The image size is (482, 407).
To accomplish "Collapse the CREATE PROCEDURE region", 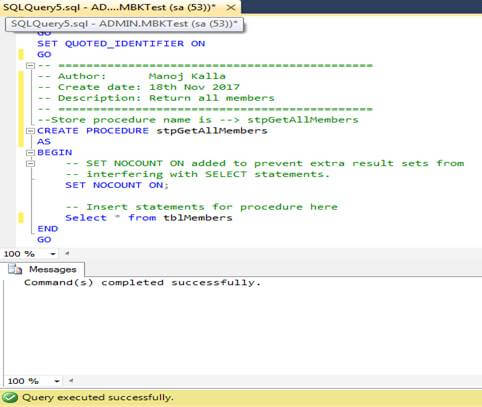I will tap(31, 131).
